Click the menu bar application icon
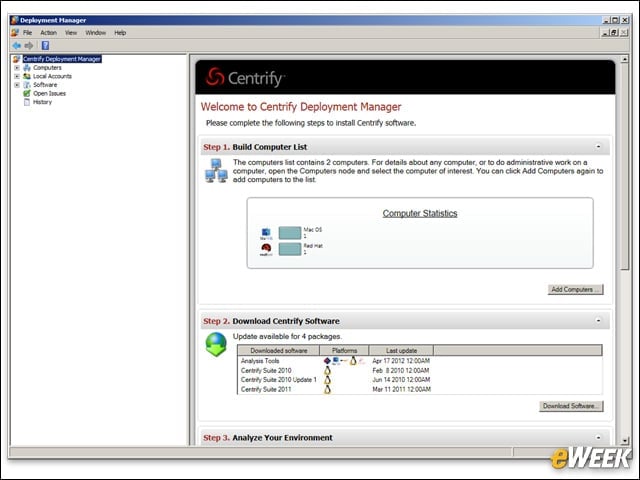Viewport: 640px width, 480px height. (15, 33)
